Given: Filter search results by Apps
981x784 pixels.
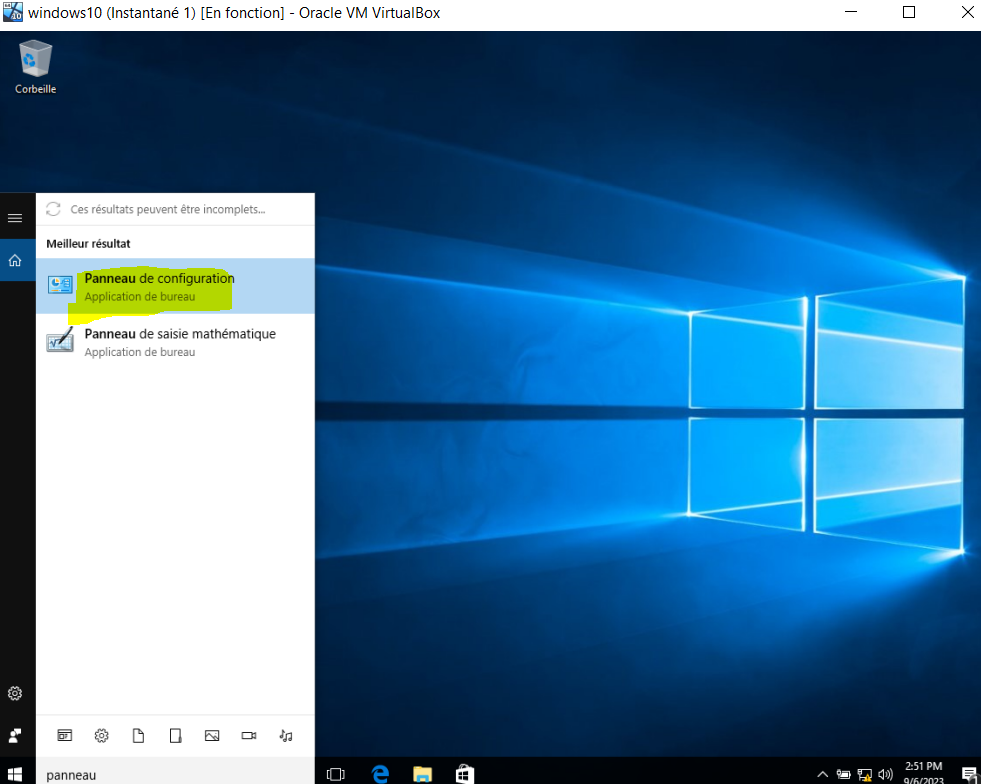Looking at the screenshot, I should tap(64, 735).
